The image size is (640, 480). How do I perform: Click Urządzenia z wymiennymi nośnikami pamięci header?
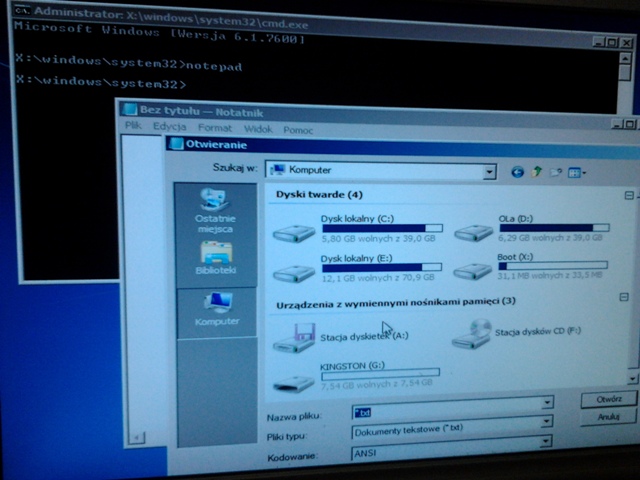tap(396, 303)
